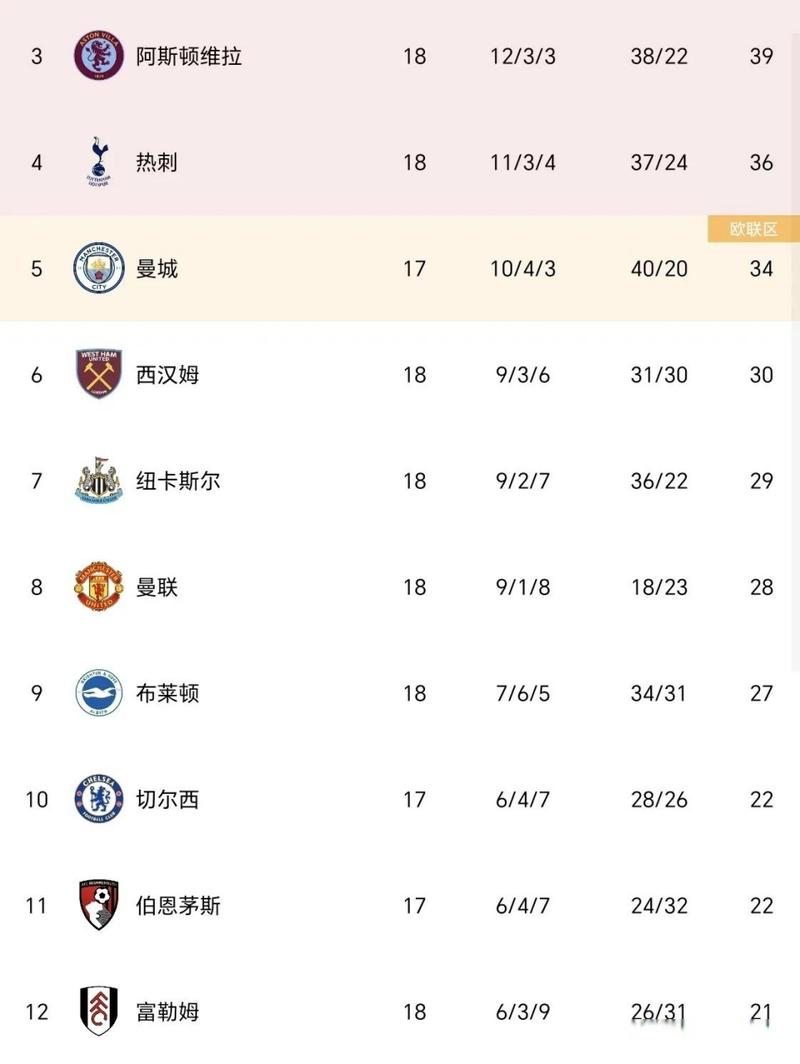Click the 富勒姆 team name
This screenshot has width=800, height=1064.
pos(168,1012)
